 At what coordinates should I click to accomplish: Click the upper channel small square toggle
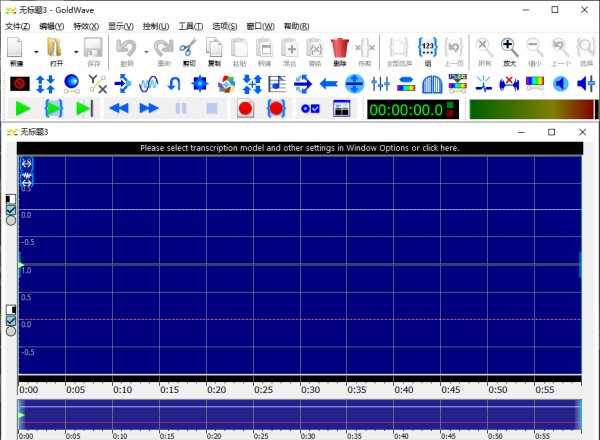[11, 199]
